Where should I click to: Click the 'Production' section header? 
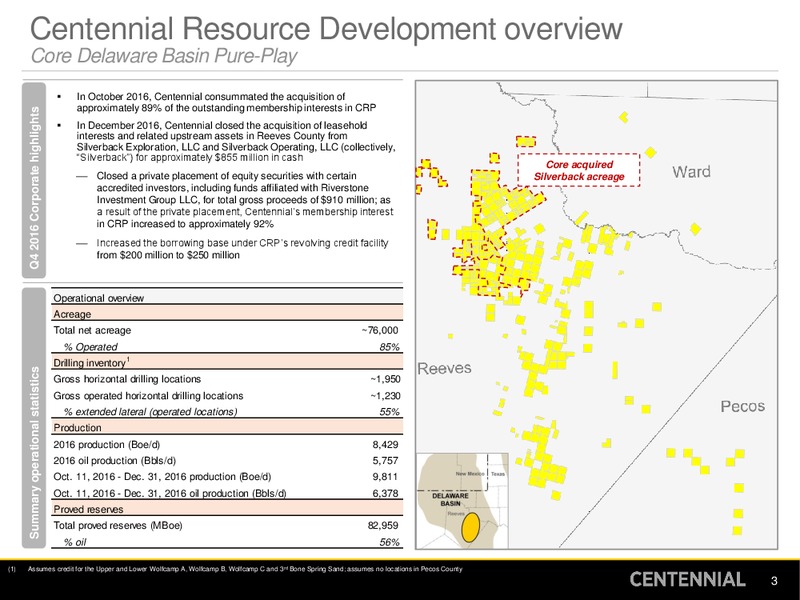click(x=227, y=428)
